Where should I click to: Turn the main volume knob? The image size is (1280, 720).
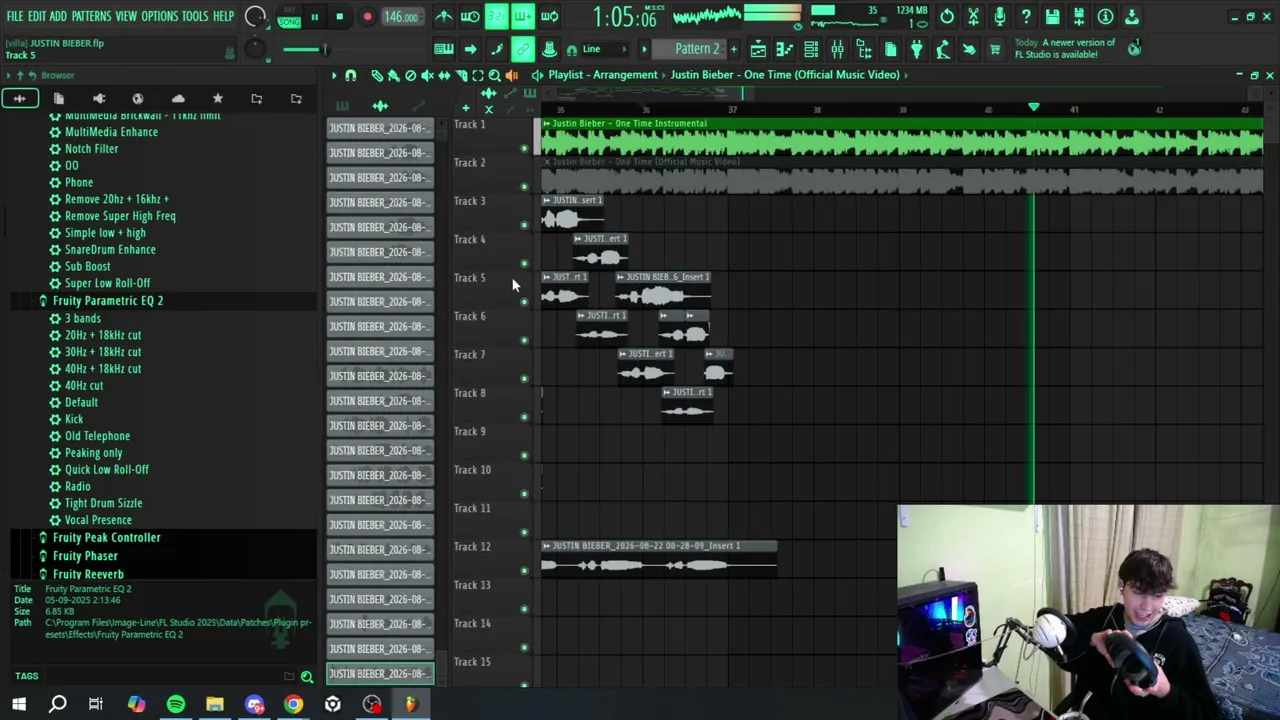(x=256, y=17)
